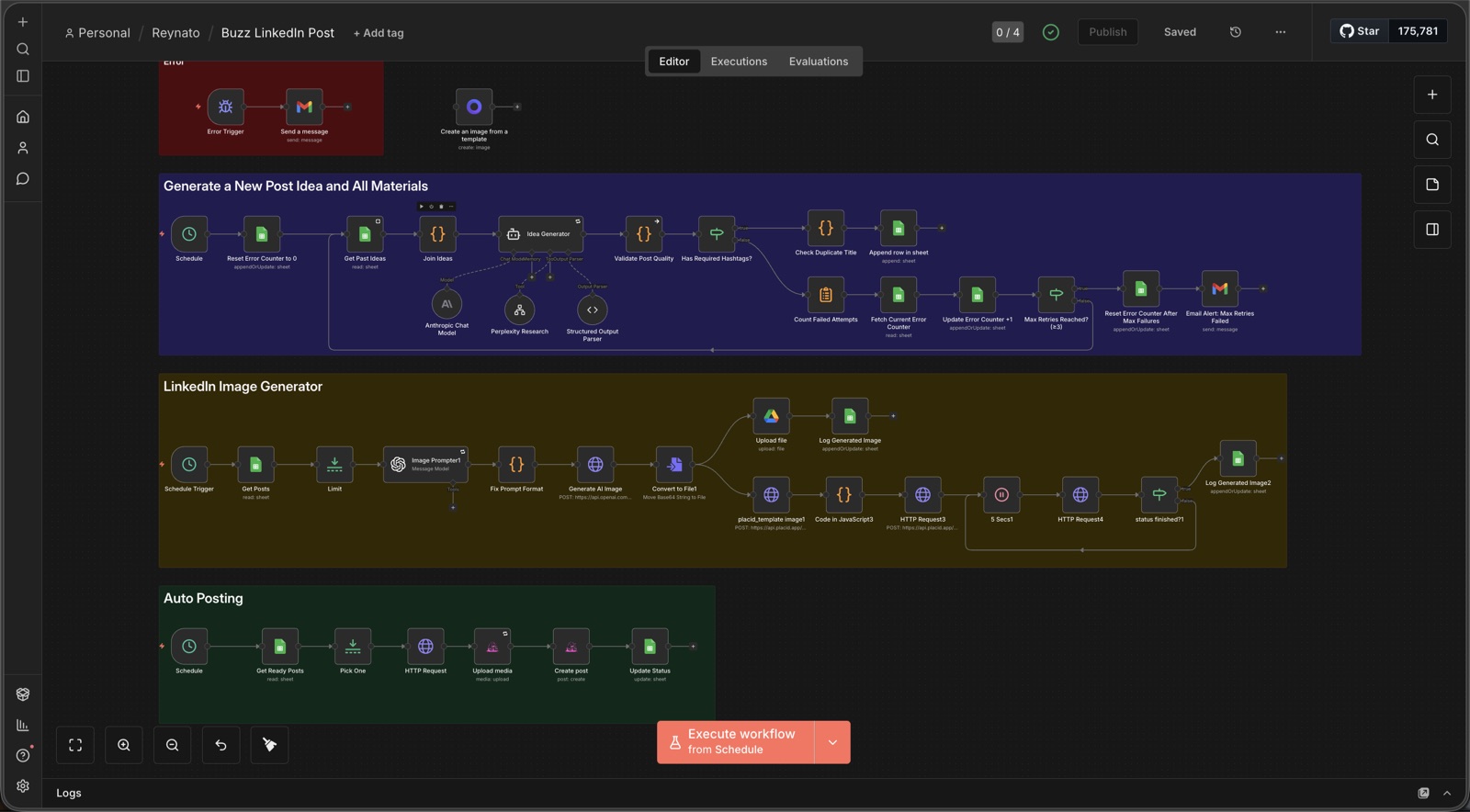Switch to the Evaluations tab

point(819,62)
